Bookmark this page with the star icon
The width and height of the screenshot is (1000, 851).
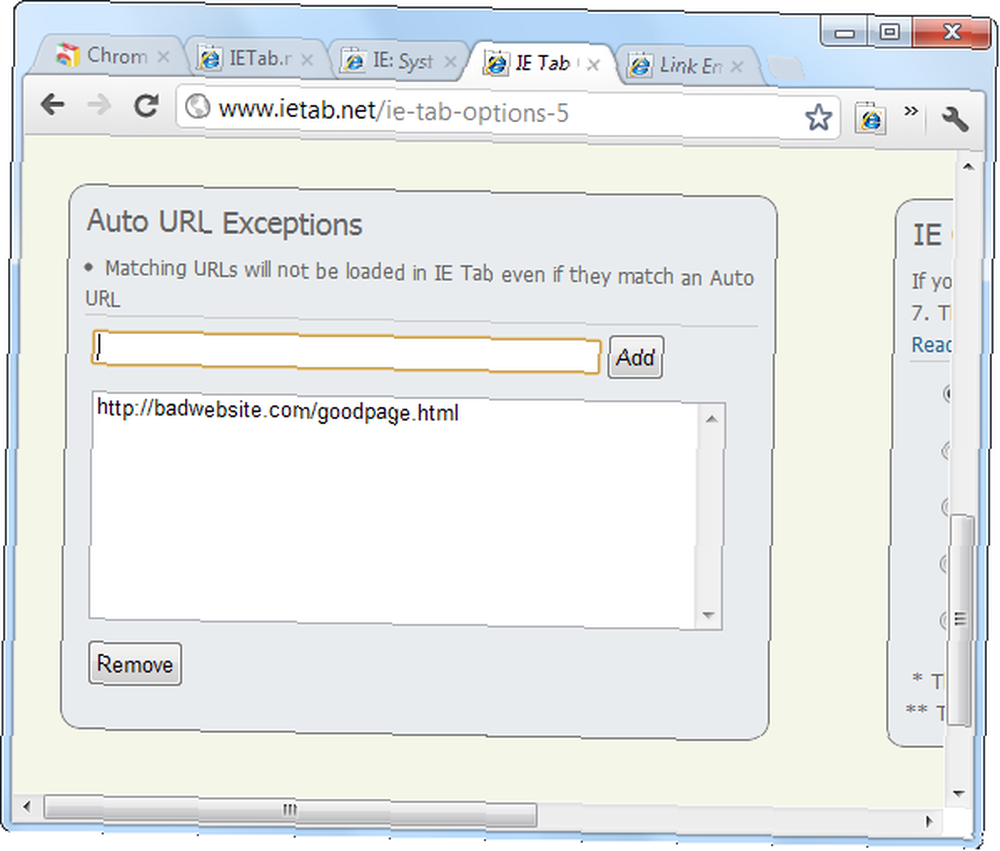point(818,117)
